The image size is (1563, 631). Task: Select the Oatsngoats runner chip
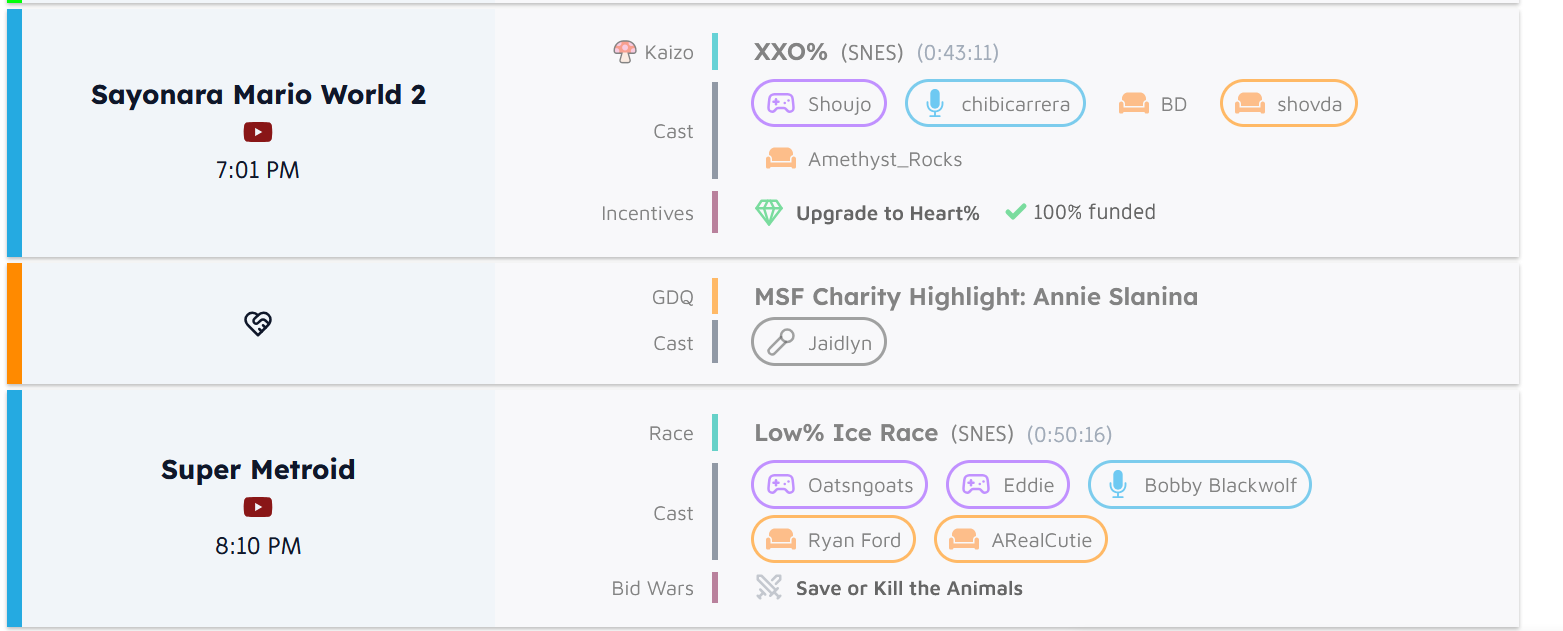point(839,486)
